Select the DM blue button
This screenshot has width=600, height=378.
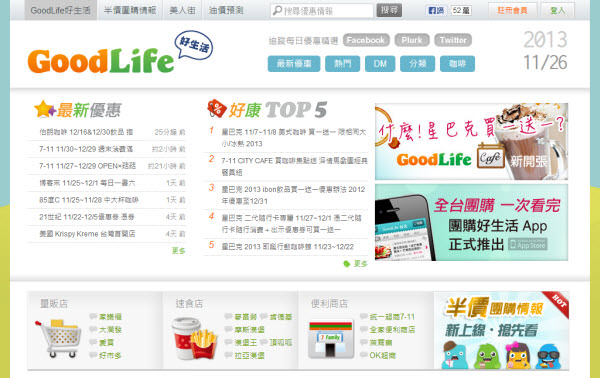pyautogui.click(x=380, y=64)
